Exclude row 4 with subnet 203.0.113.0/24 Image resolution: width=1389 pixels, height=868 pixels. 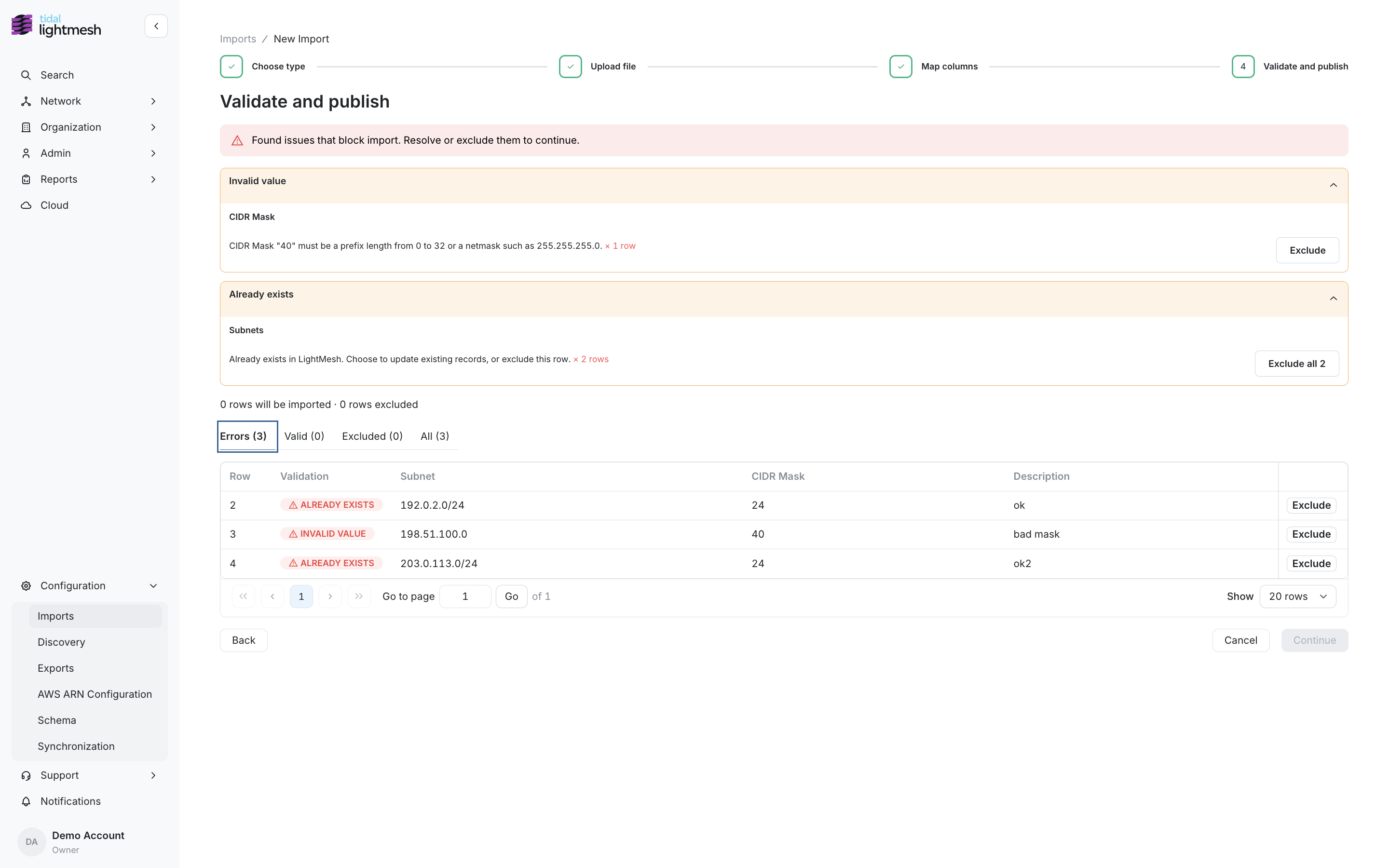pyautogui.click(x=1311, y=564)
